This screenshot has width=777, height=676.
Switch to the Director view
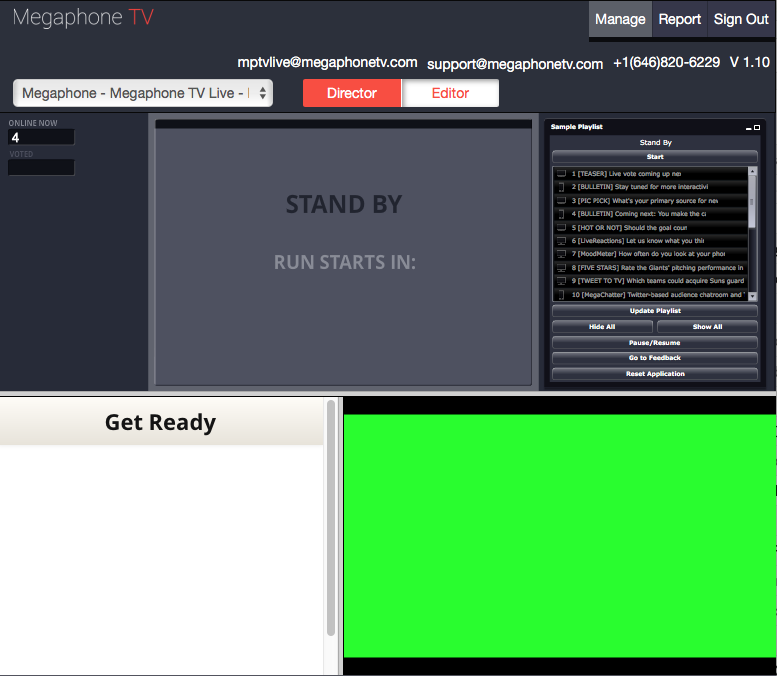click(x=352, y=93)
